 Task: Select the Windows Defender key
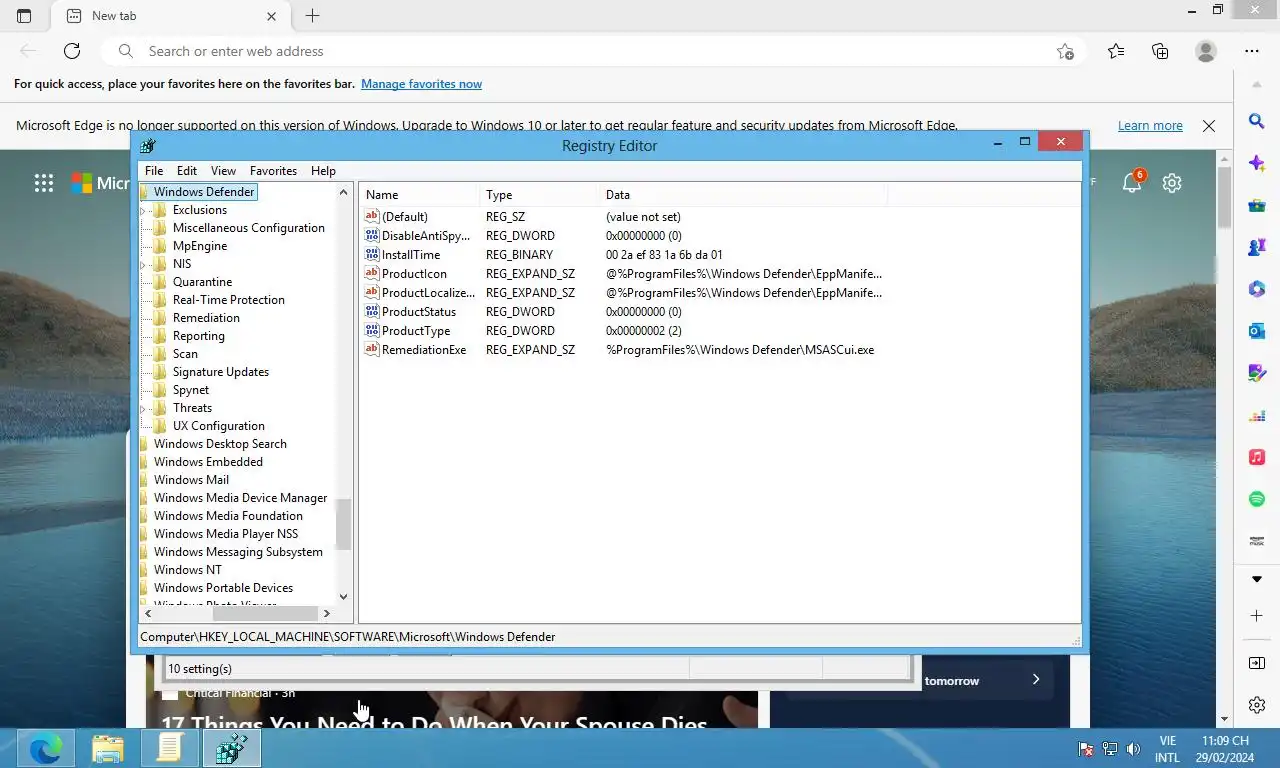click(x=205, y=192)
